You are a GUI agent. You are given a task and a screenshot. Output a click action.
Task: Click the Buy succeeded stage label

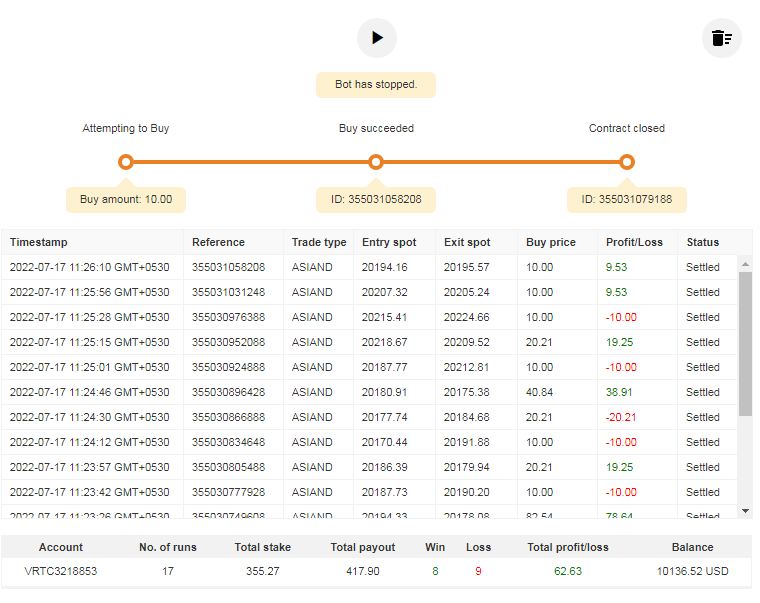376,128
